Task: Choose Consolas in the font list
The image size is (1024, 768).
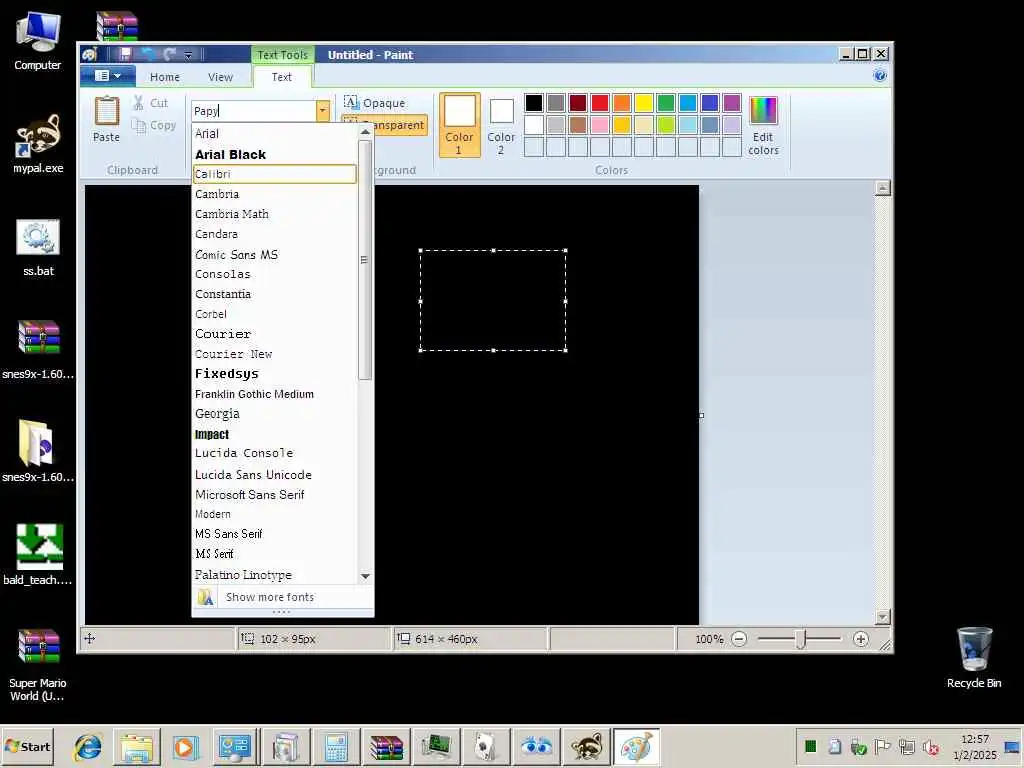Action: pyautogui.click(x=274, y=274)
